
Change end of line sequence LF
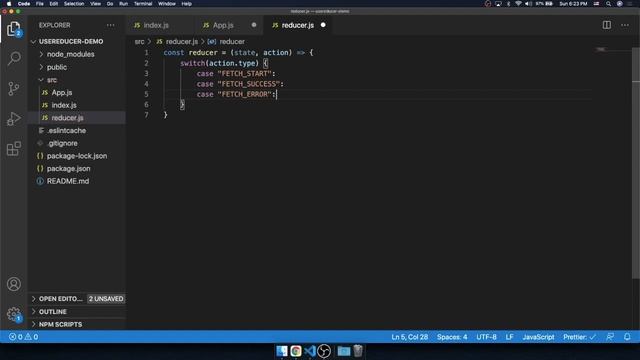509,337
